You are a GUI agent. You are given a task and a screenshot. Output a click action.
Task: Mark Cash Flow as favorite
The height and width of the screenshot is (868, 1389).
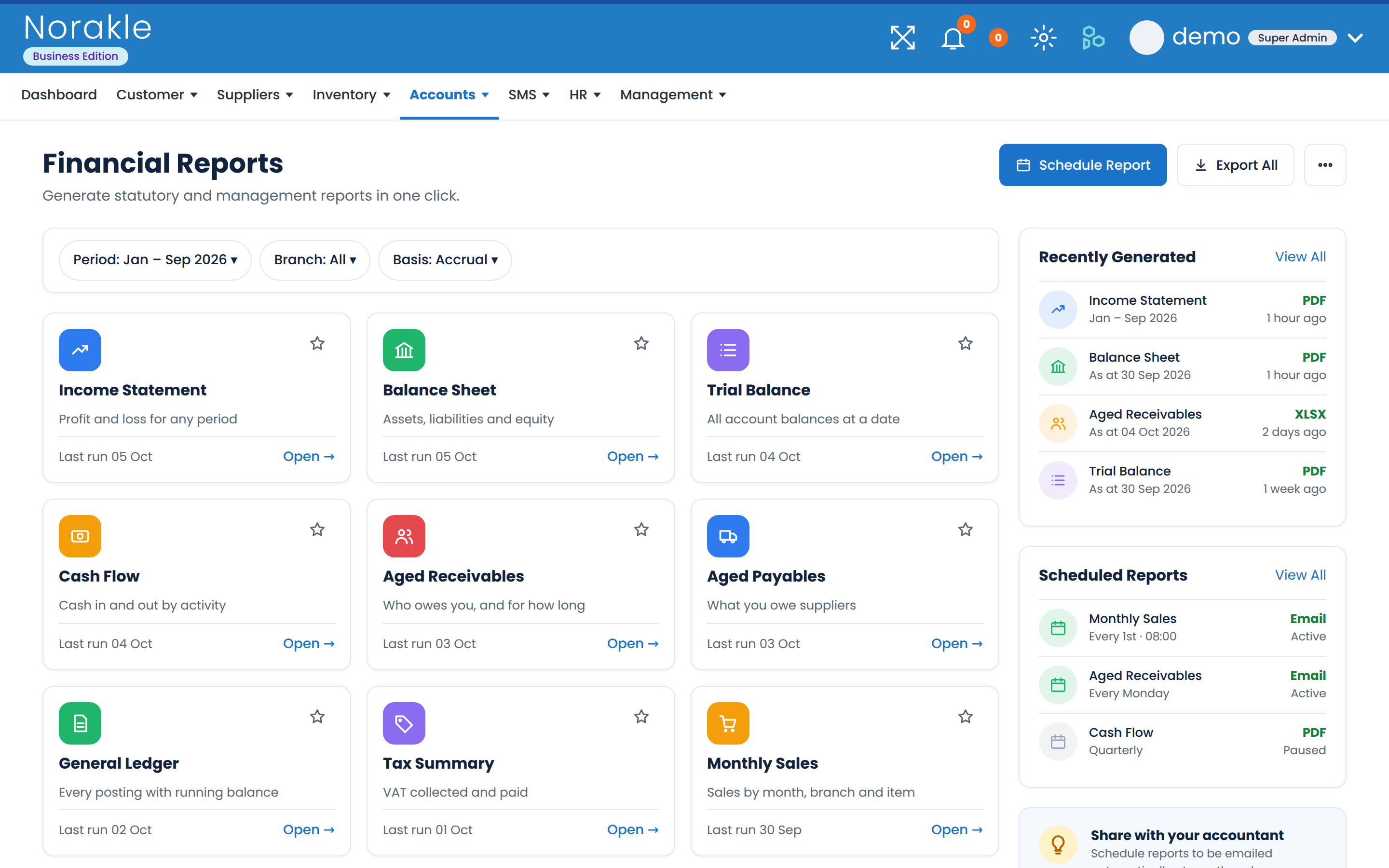(317, 529)
